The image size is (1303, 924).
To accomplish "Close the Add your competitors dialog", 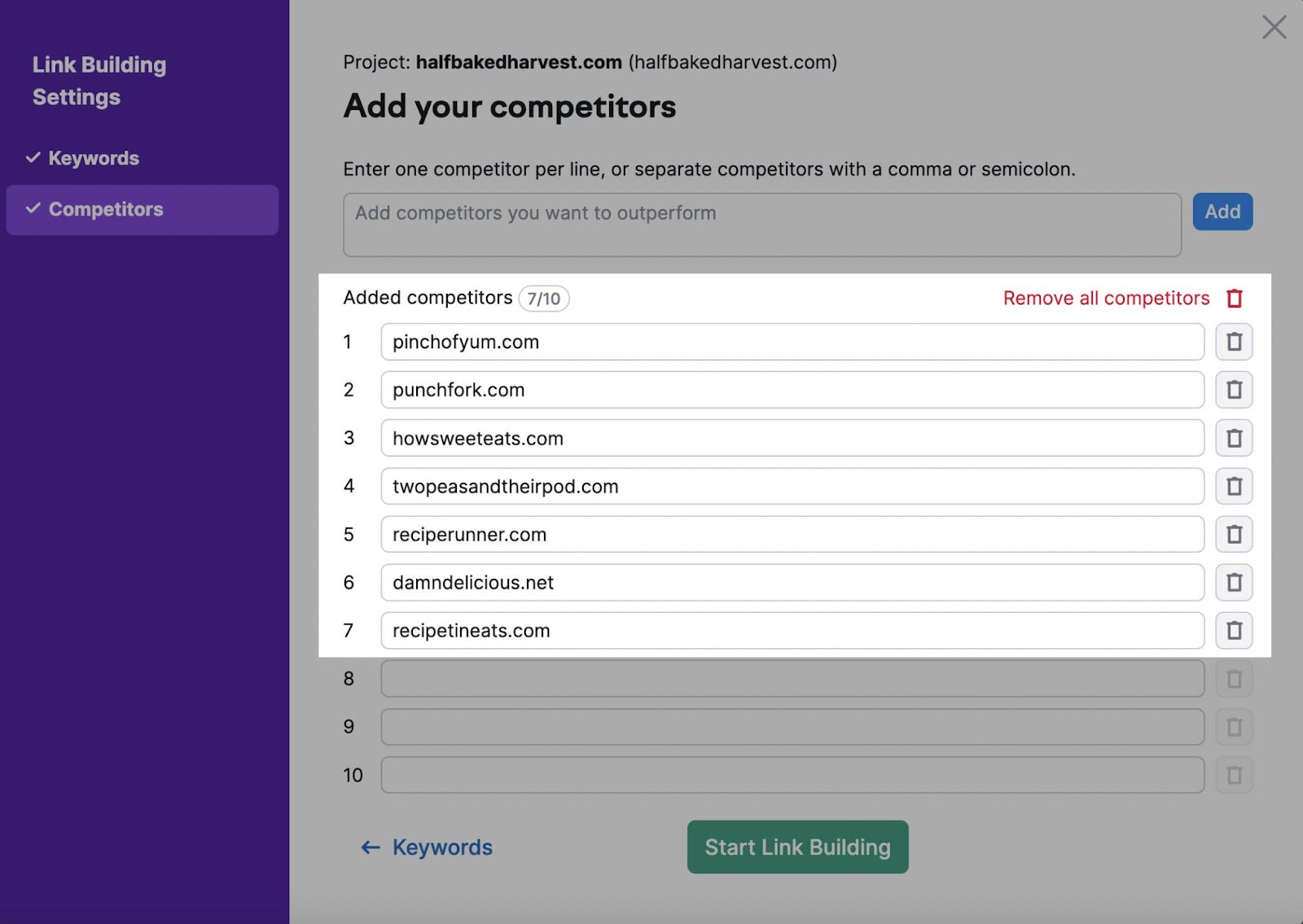I will click(1273, 27).
